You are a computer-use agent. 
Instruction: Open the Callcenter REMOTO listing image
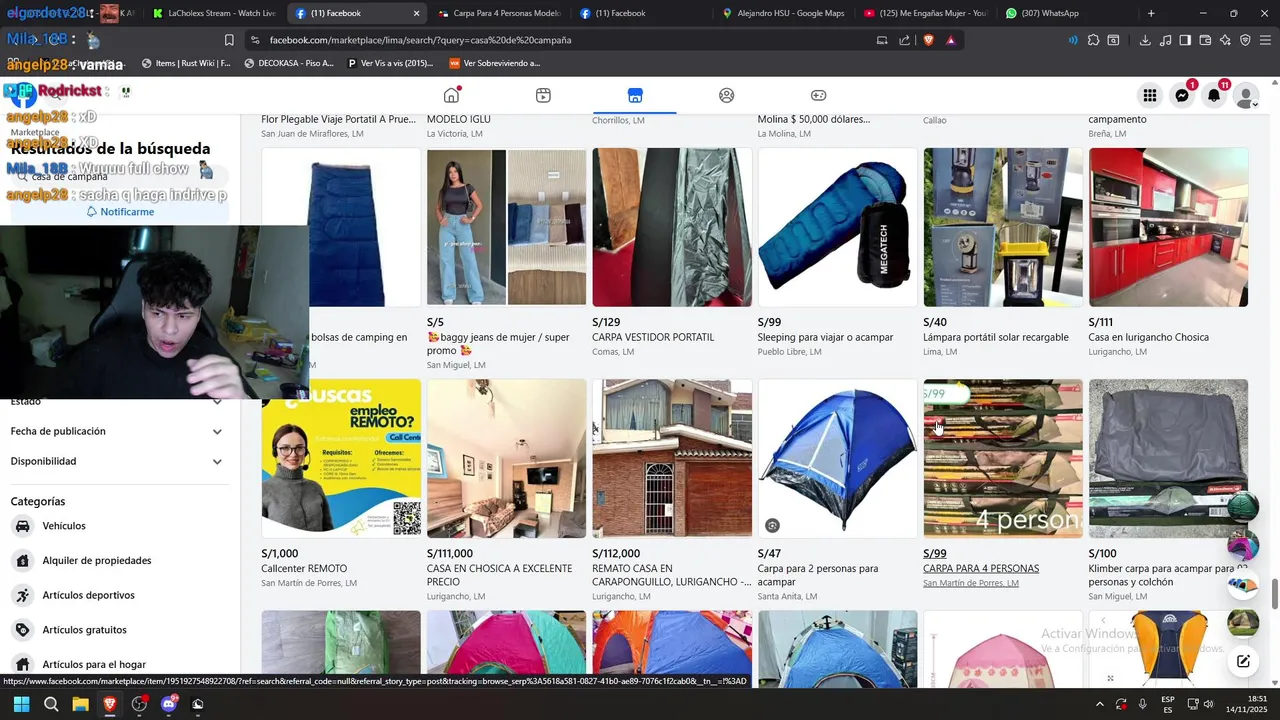click(x=341, y=458)
